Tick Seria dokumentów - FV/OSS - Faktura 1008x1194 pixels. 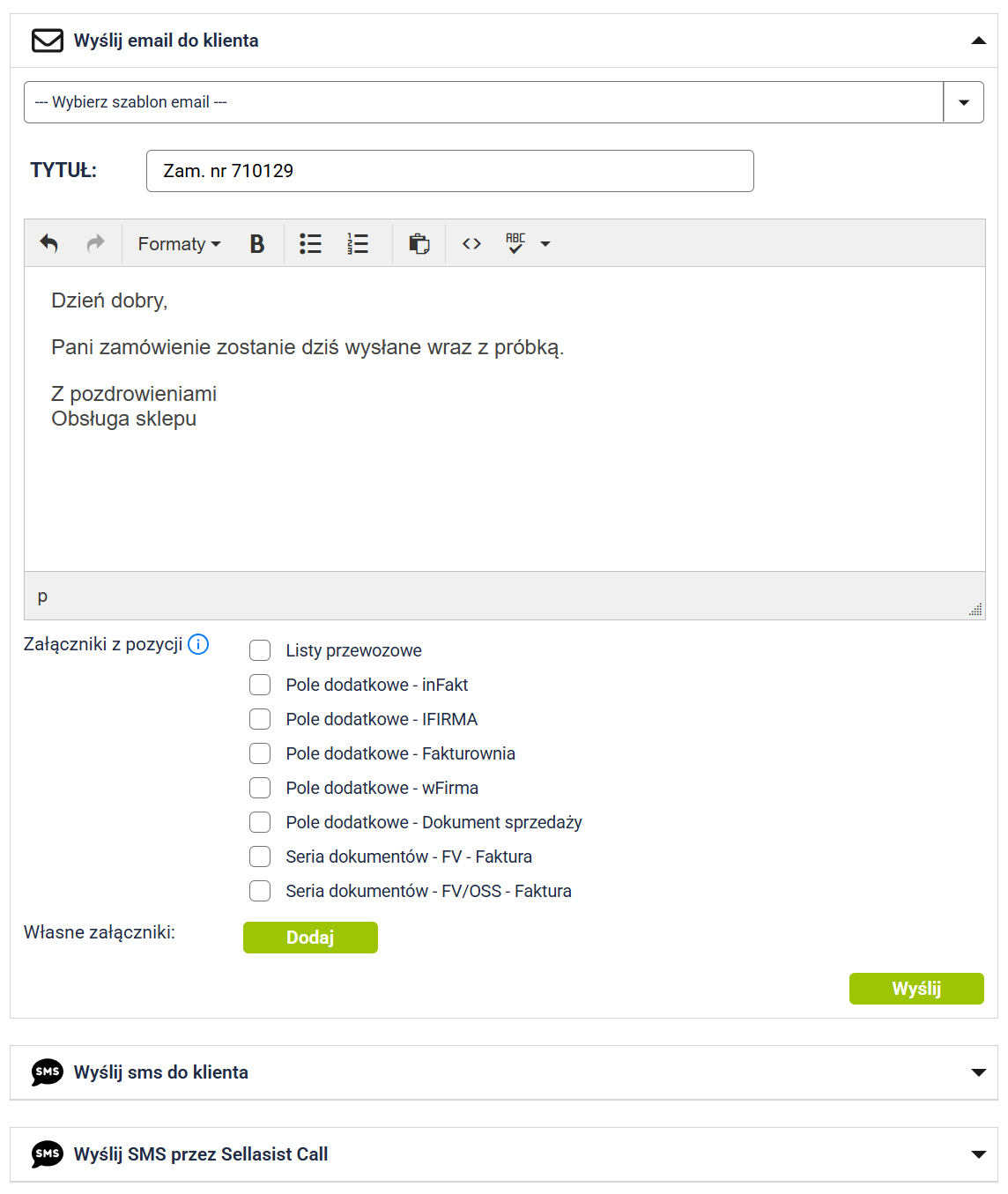pyautogui.click(x=260, y=891)
